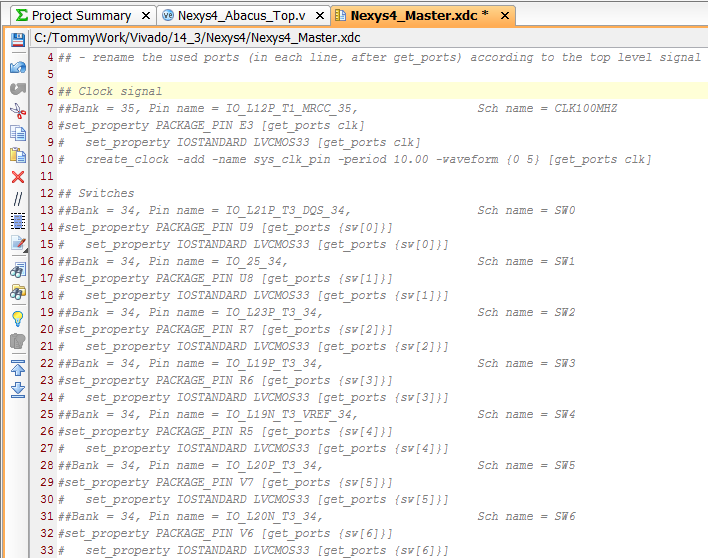Click 'Sch name = CLK100MHZ' text

point(547,108)
